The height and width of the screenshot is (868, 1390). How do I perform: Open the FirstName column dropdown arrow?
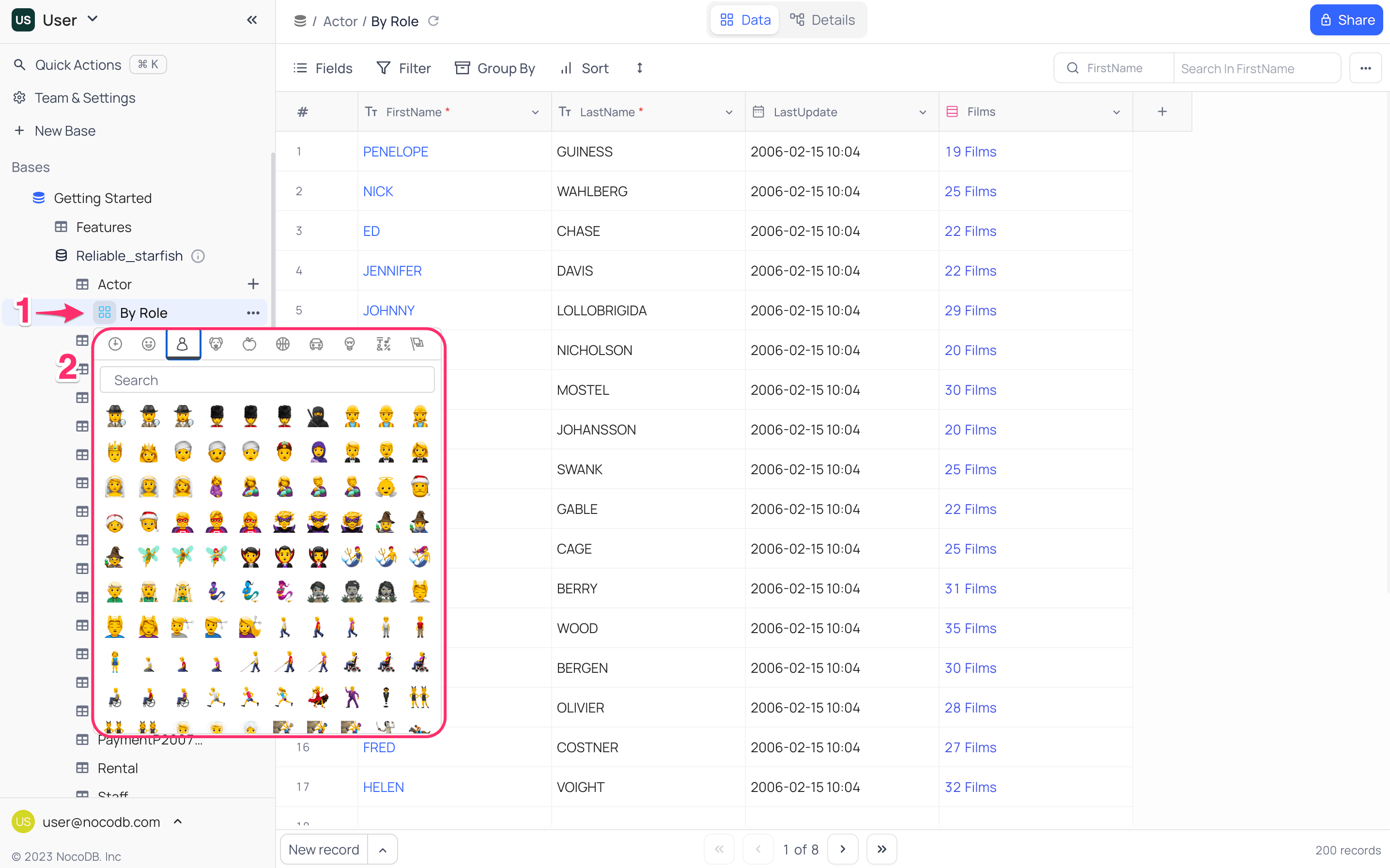[x=535, y=112]
